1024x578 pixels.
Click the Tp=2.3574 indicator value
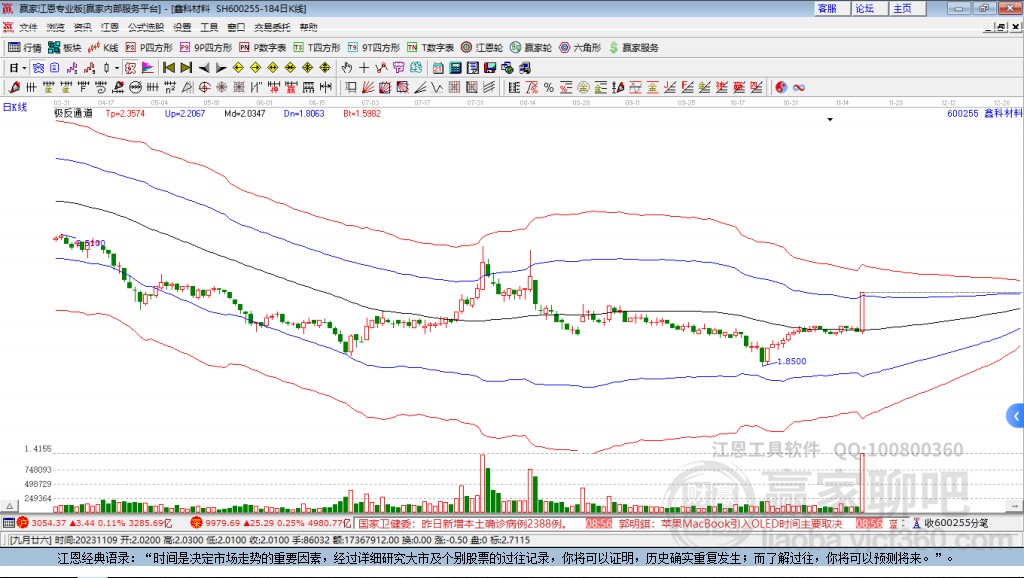point(125,114)
